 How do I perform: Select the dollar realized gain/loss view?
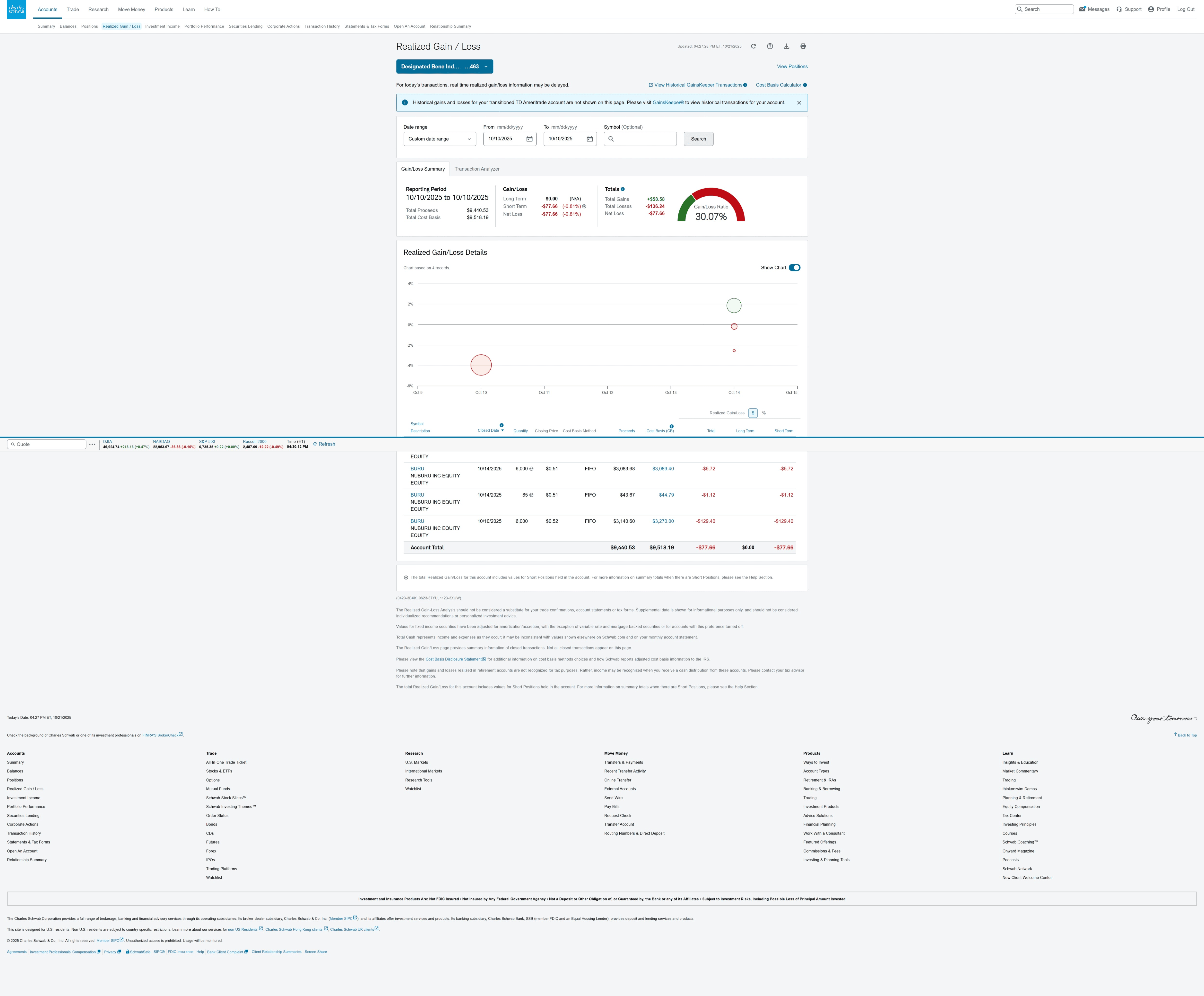(x=753, y=413)
